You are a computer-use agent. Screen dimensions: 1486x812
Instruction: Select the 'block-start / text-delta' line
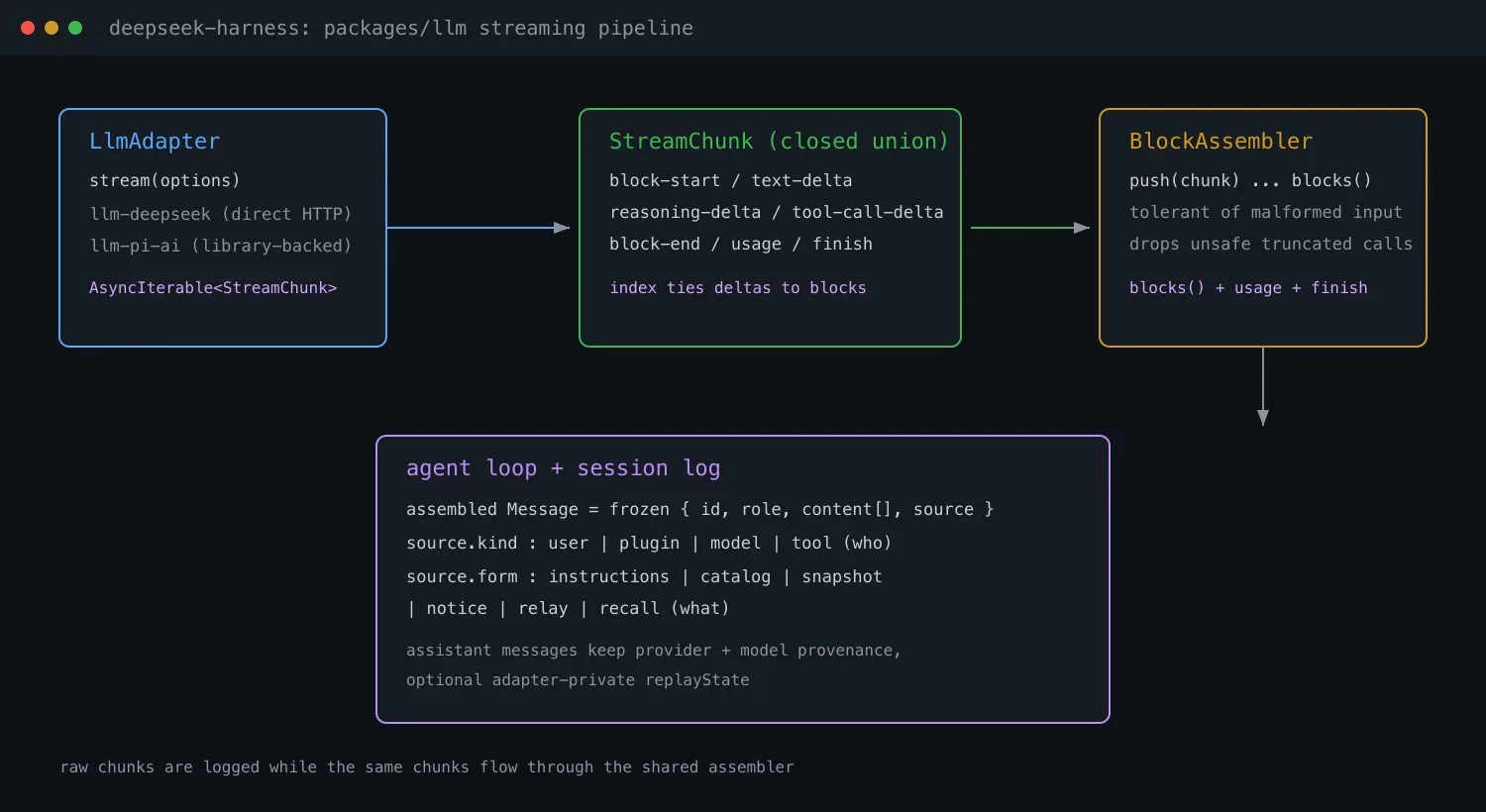[x=731, y=180]
